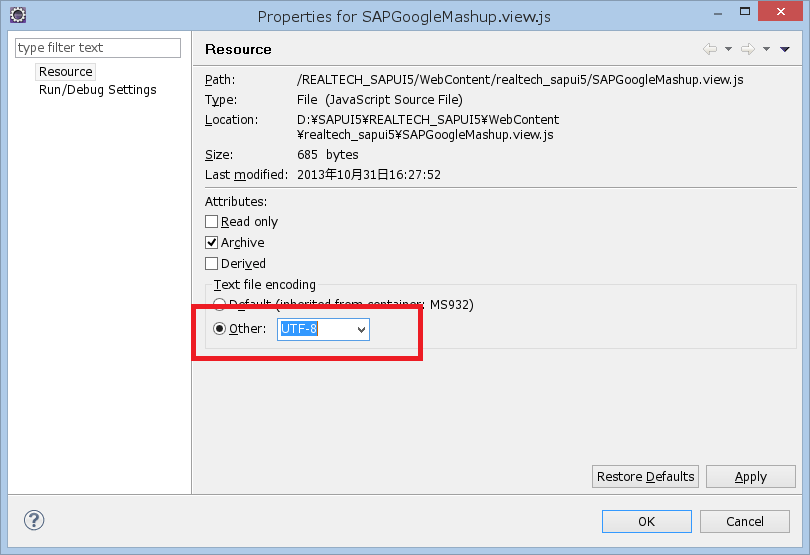Click the Resource page heading
810x555 pixels.
(238, 49)
